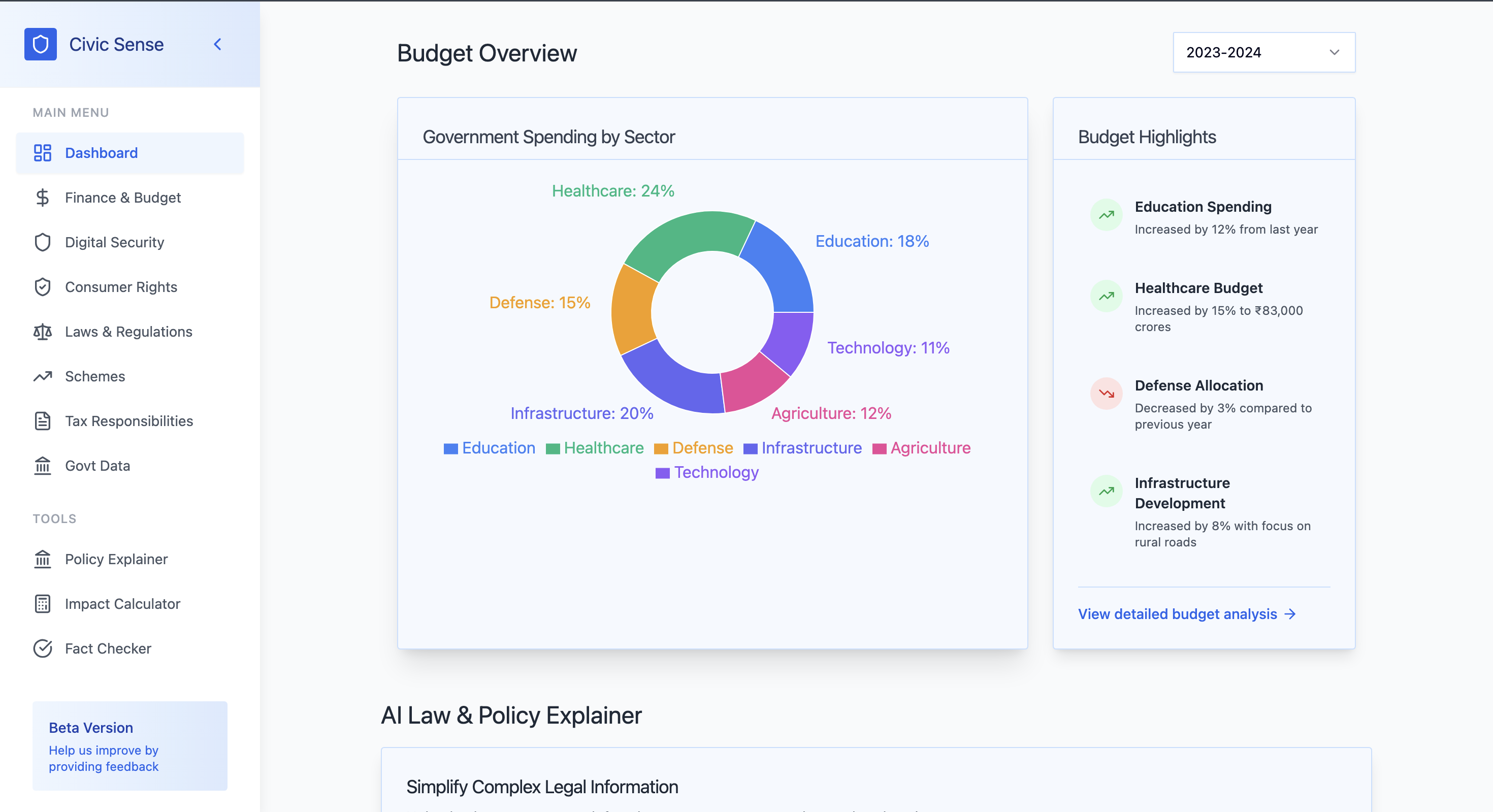Go to the Dashboard menu item
Viewport: 1493px width, 812px height.
(x=102, y=153)
